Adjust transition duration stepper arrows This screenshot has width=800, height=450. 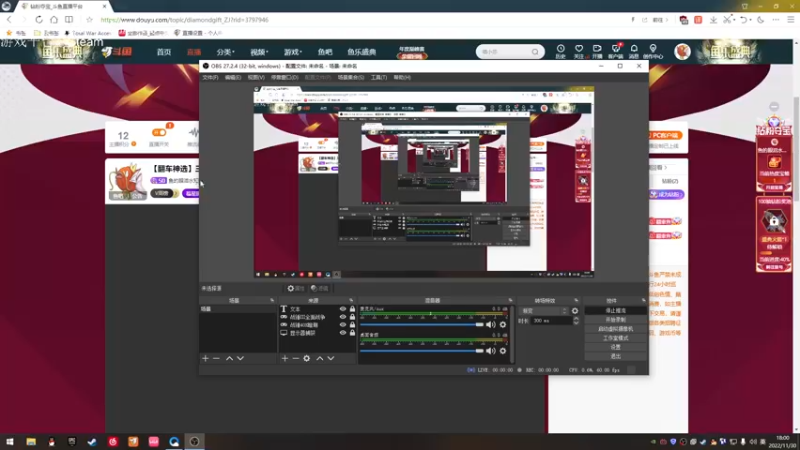click(x=576, y=321)
